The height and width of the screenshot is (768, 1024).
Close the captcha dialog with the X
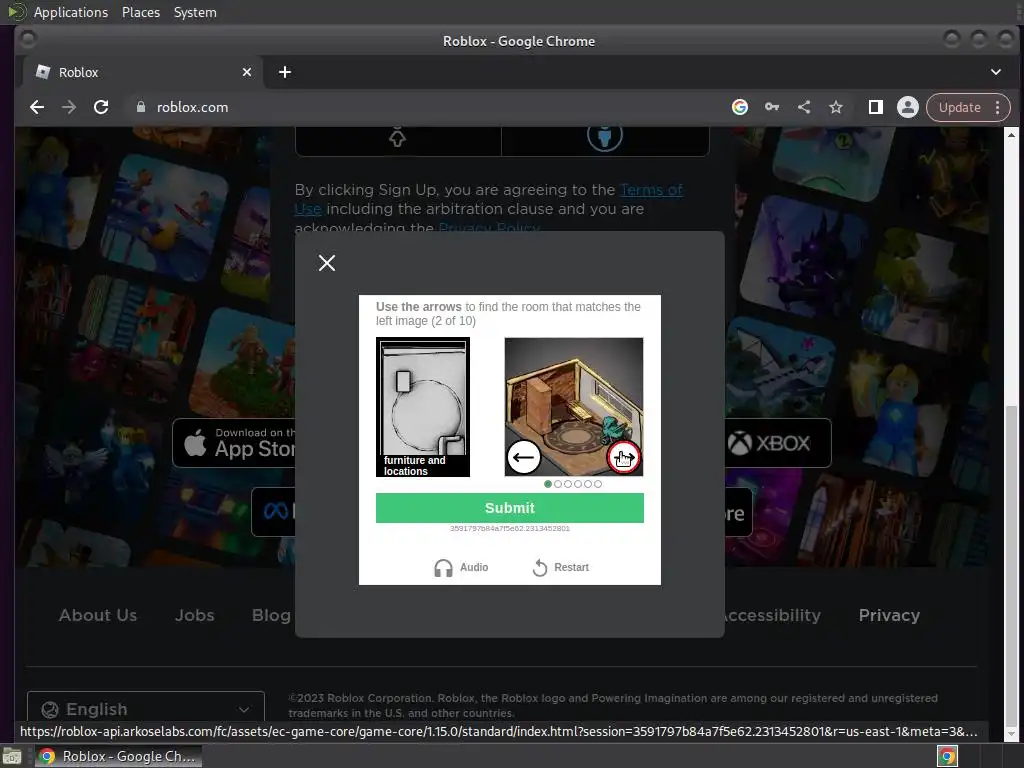tap(327, 263)
